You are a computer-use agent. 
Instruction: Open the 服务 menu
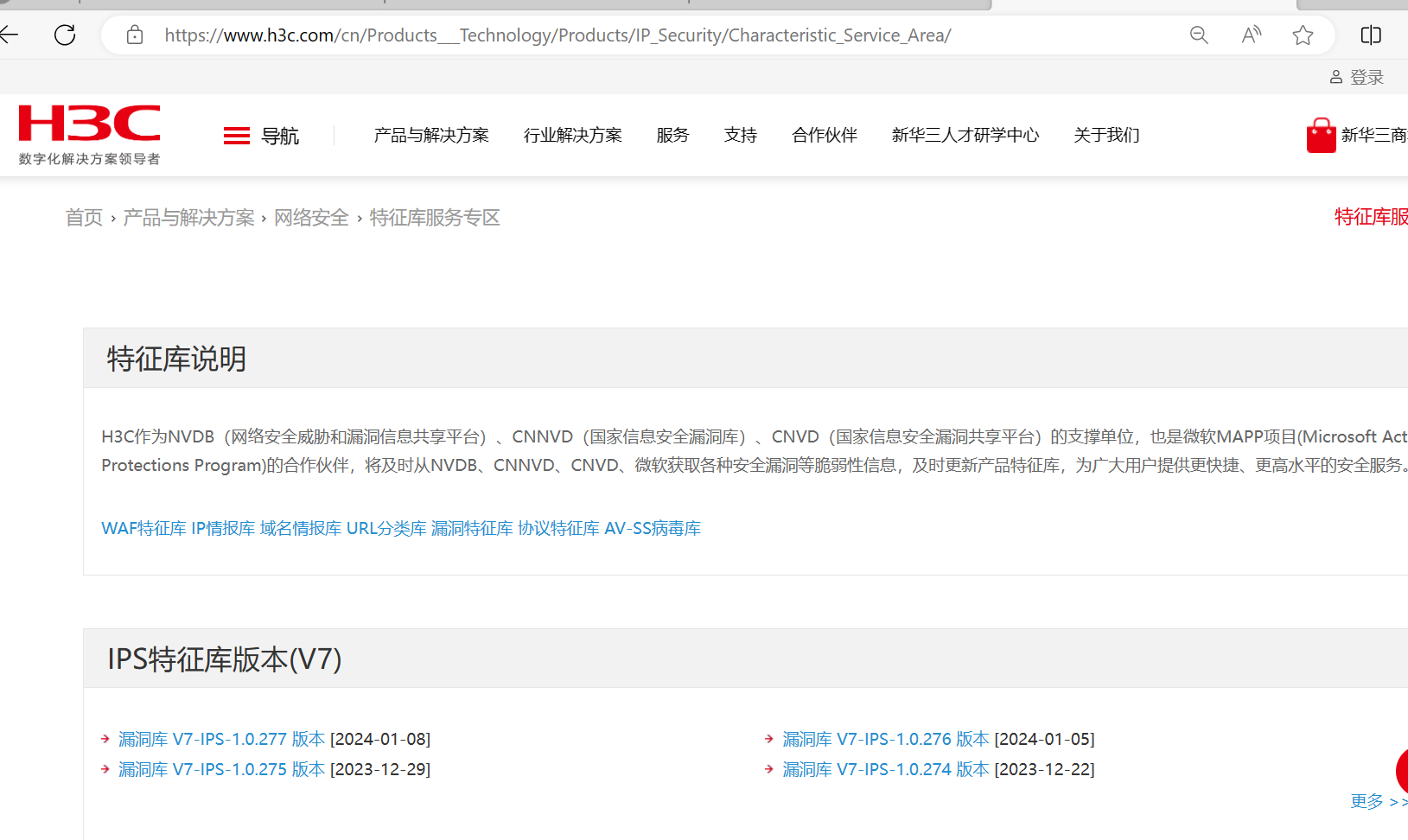pos(672,135)
